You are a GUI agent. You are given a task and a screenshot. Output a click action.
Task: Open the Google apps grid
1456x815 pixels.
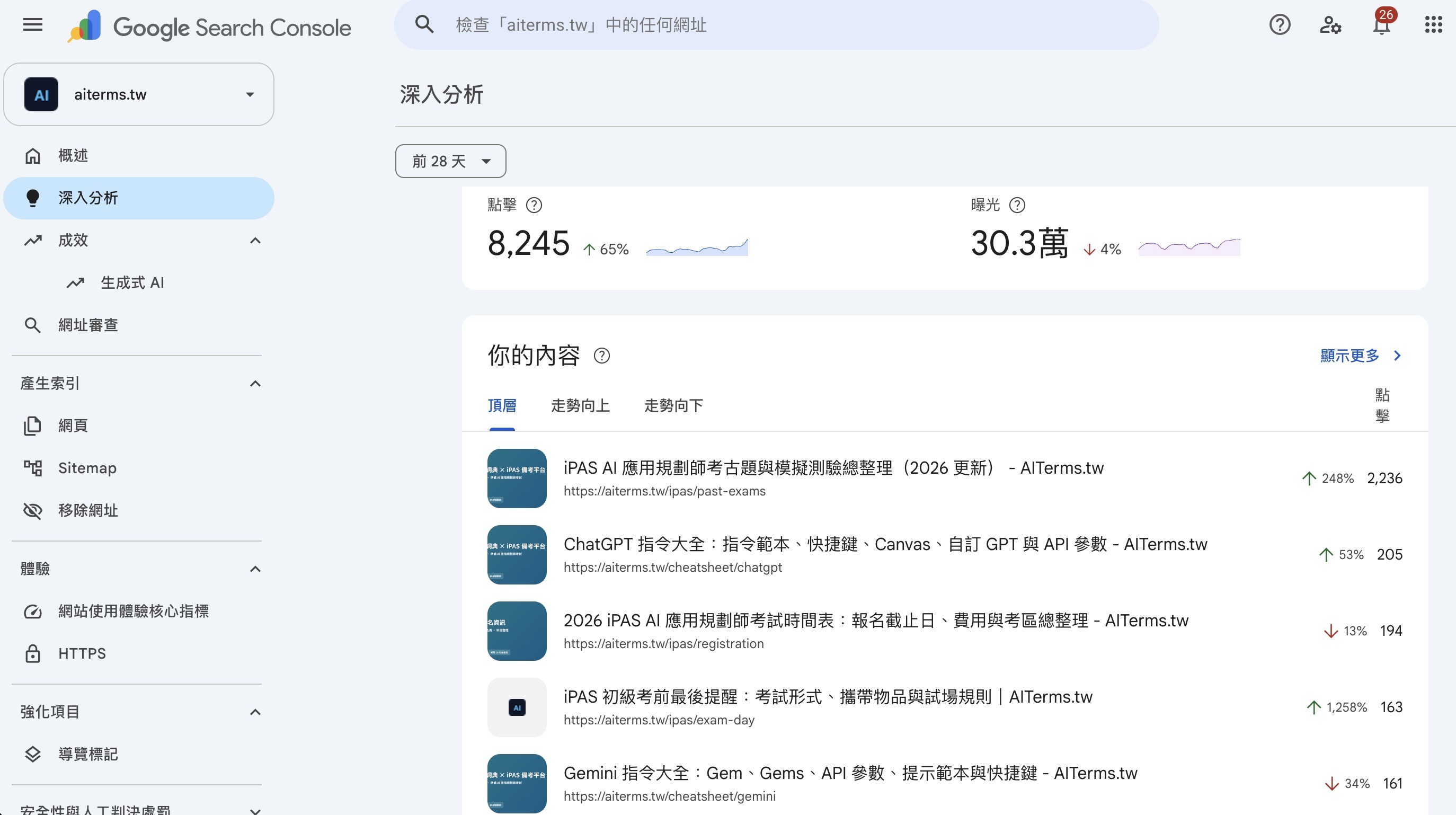tap(1433, 25)
